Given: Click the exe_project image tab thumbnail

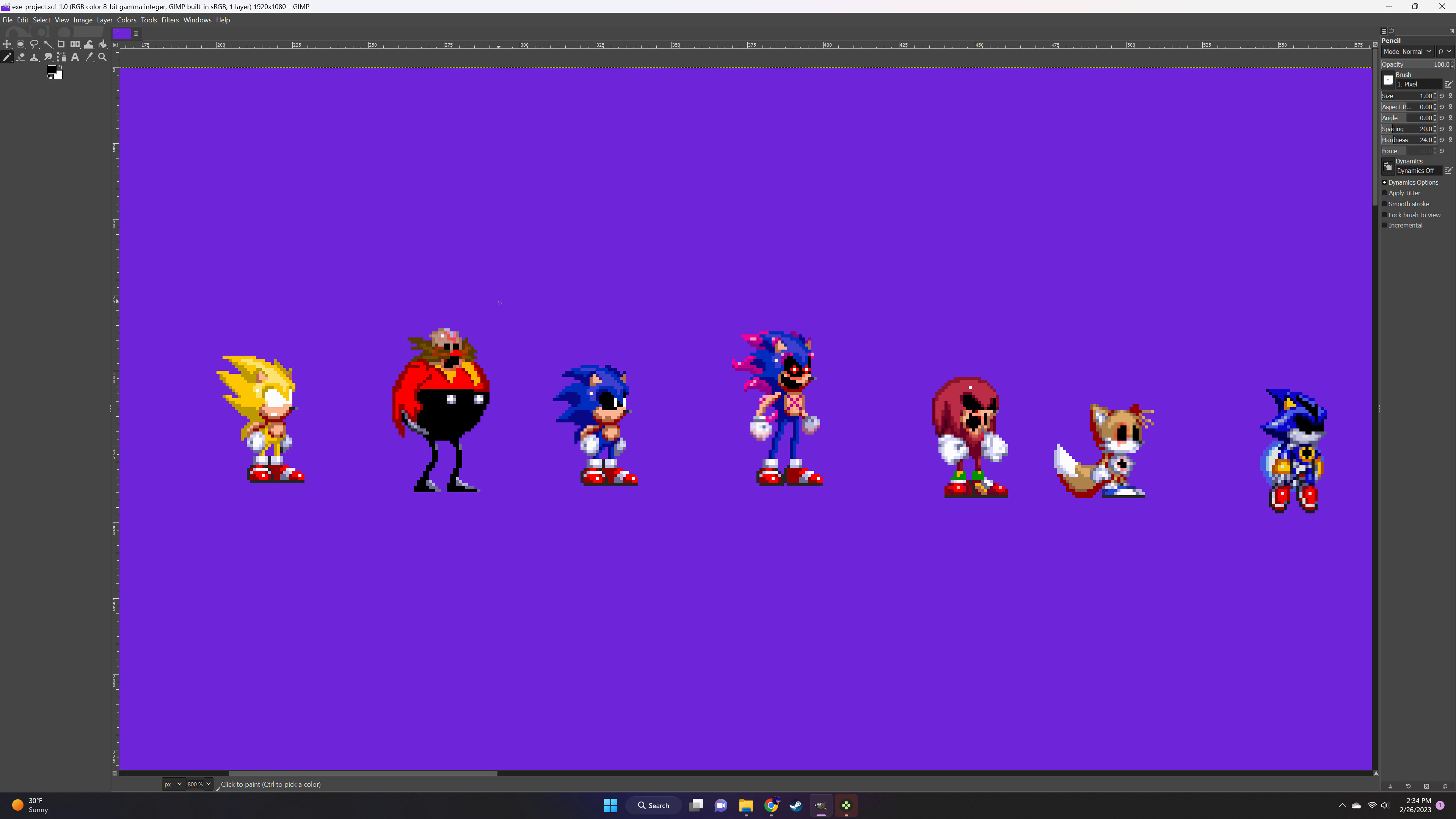Looking at the screenshot, I should point(121,33).
